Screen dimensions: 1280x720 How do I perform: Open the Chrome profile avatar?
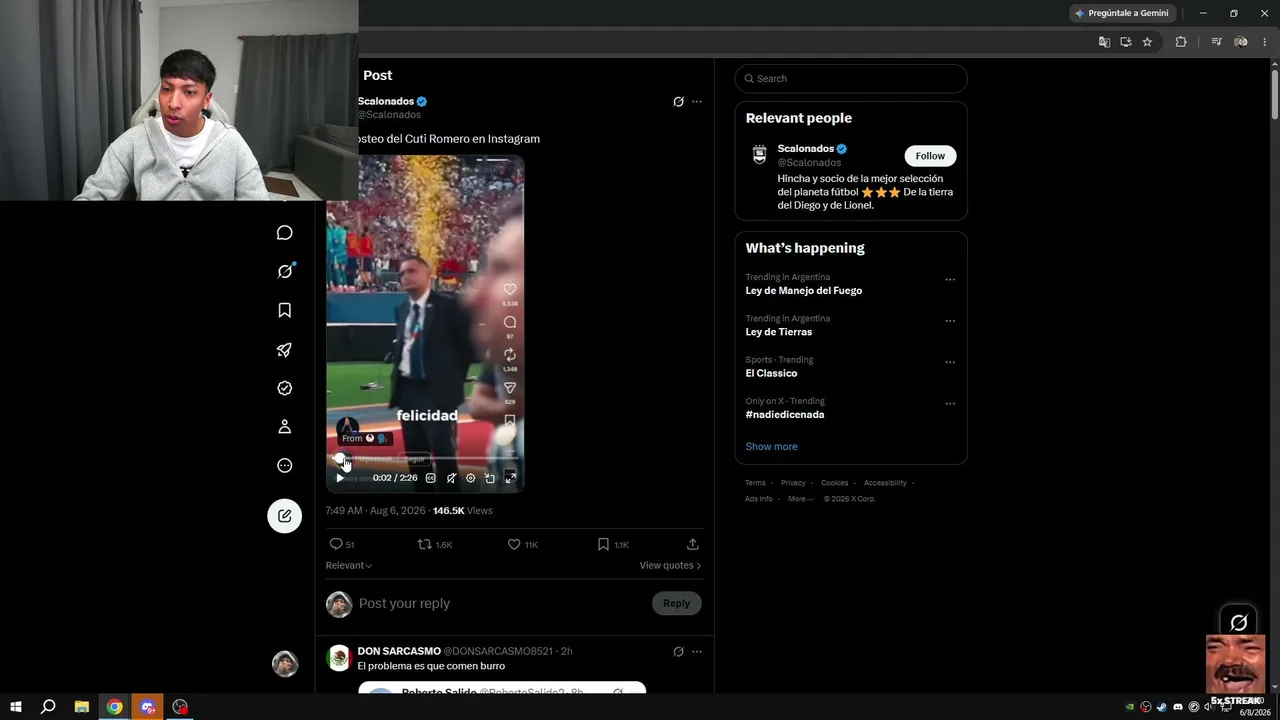(x=1241, y=42)
